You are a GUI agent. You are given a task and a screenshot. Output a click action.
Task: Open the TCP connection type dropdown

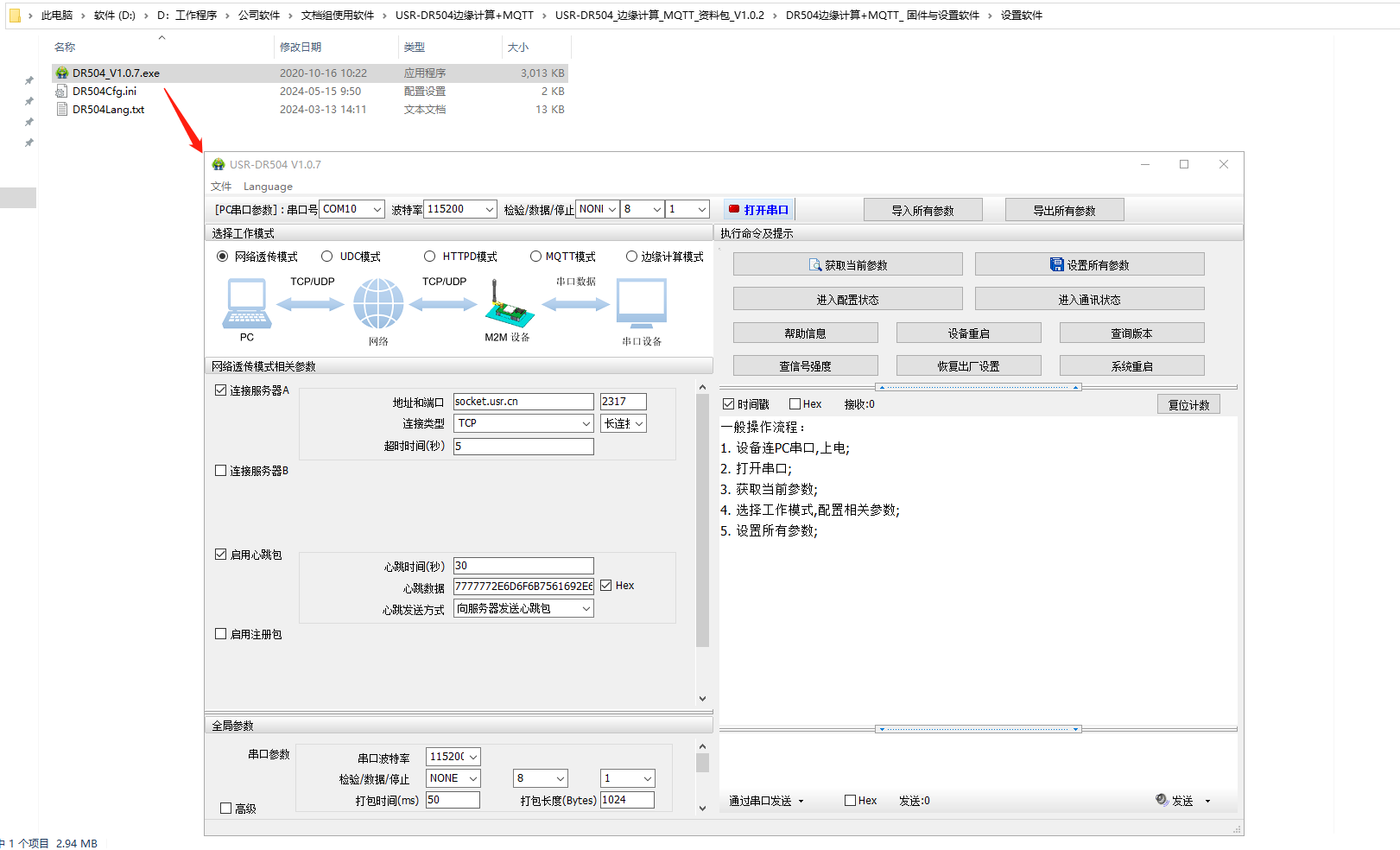point(523,423)
